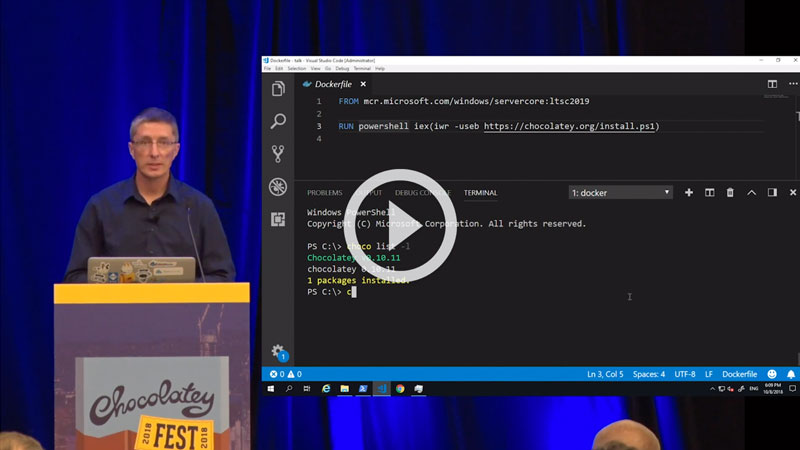Screen dimensions: 800x450
Task: Open the Extensions view in the activity bar
Action: tap(278, 219)
